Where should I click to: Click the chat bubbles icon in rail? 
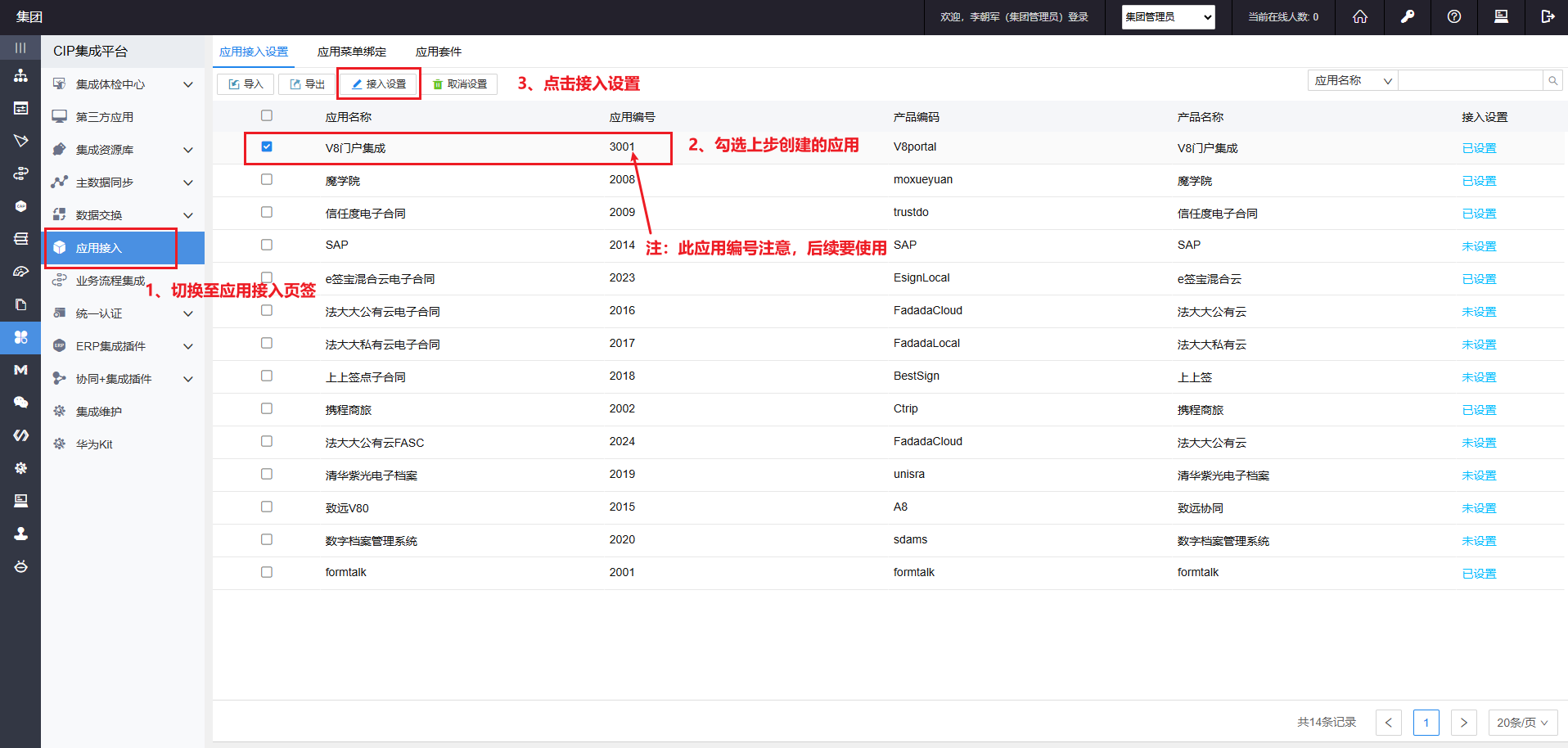click(x=20, y=403)
